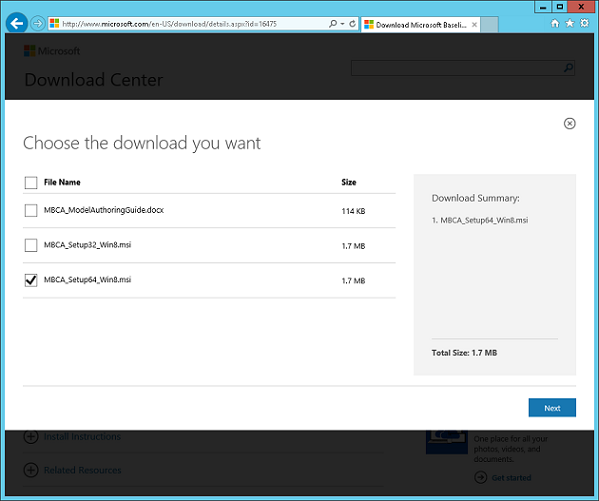Click the browser forward arrow button
The image size is (599, 501).
37,24
